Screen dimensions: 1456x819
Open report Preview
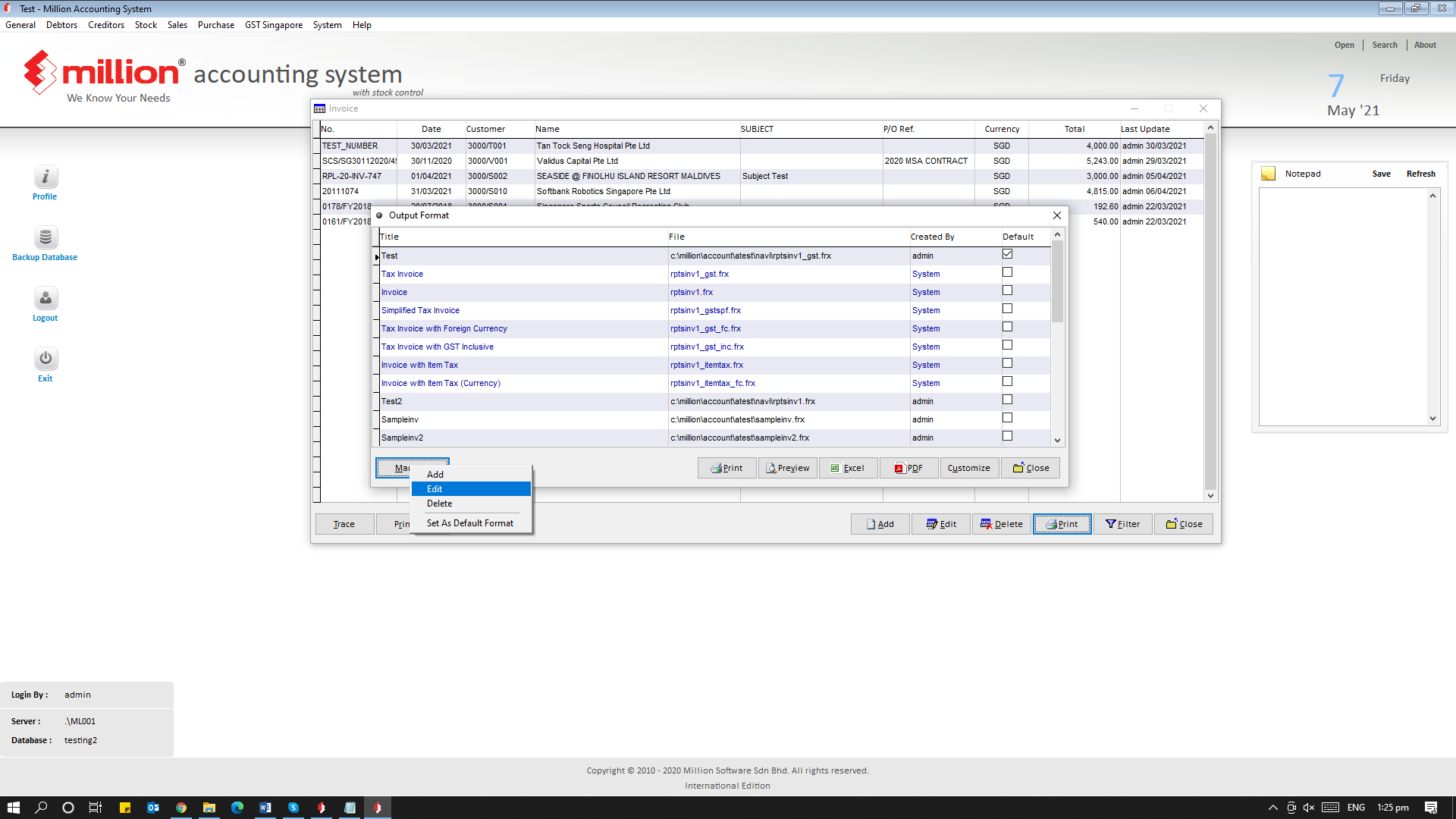click(787, 468)
